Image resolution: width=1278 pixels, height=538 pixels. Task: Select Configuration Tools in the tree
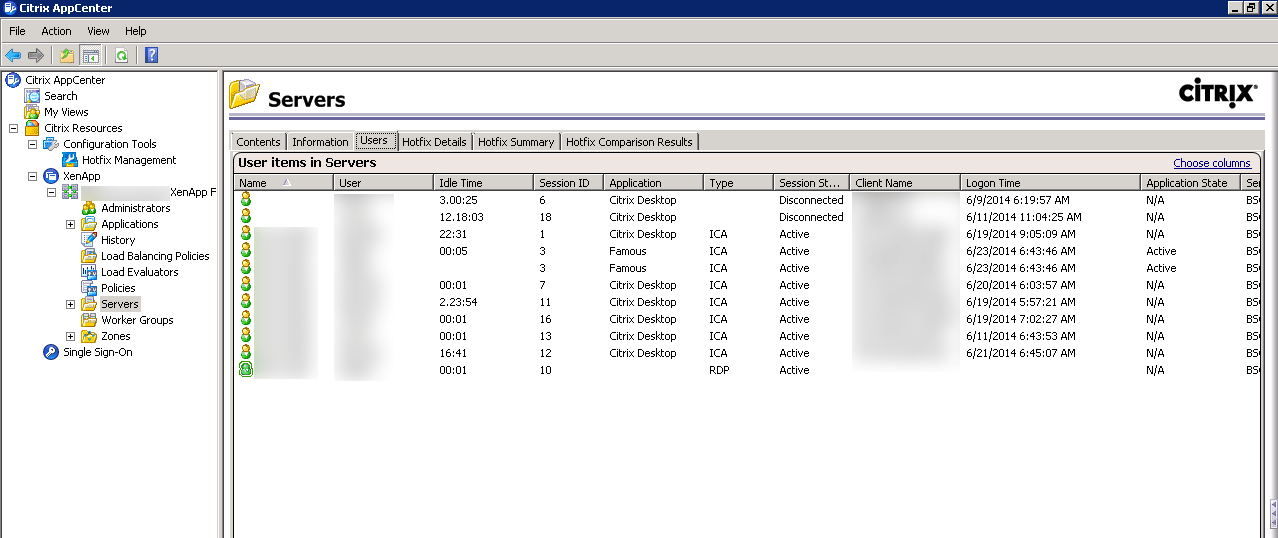click(x=110, y=144)
